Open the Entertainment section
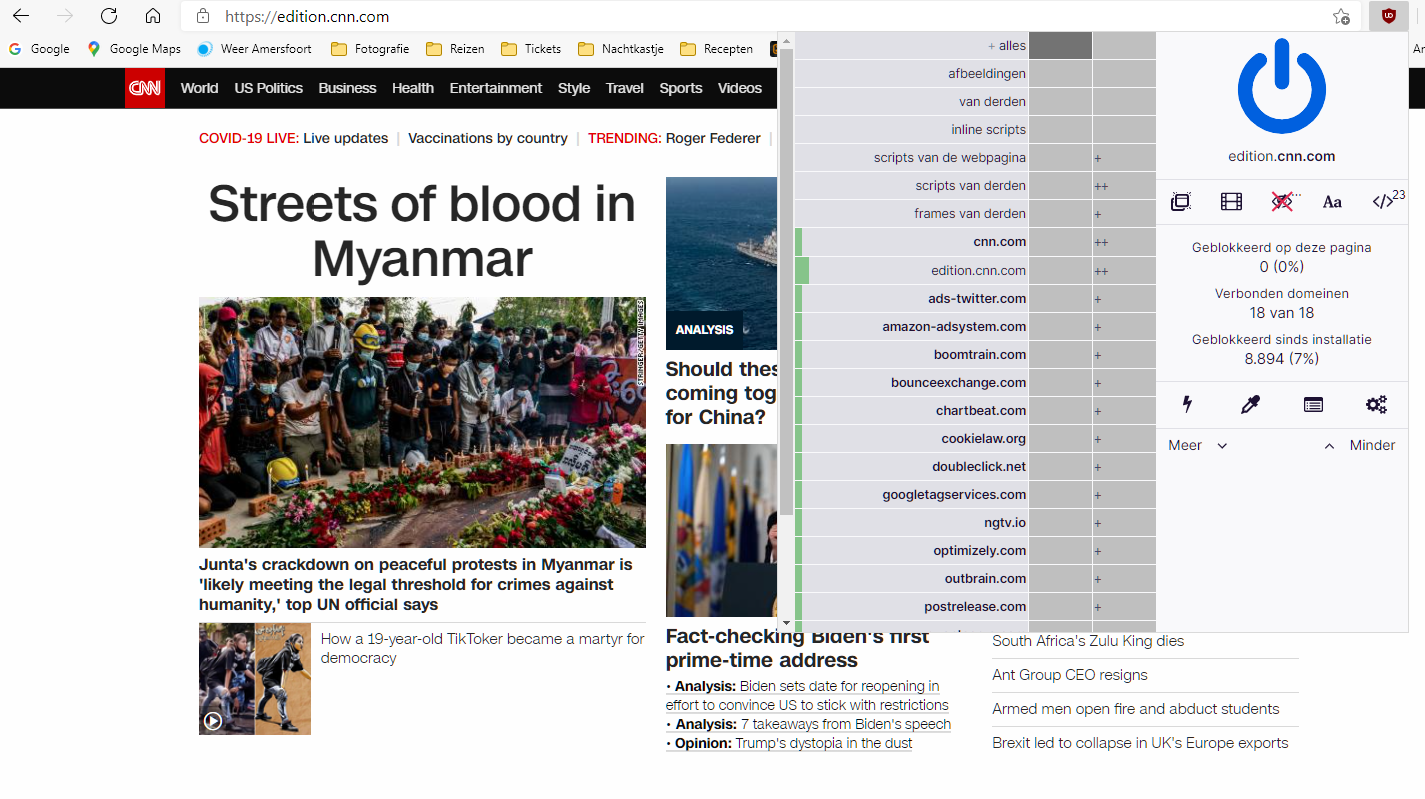Screen dimensions: 1425x799 [x=496, y=88]
